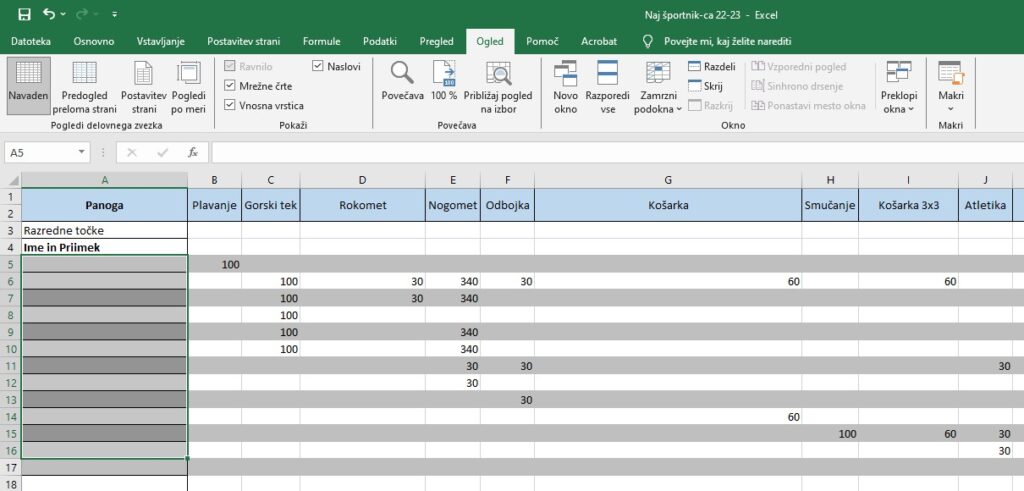Click the Ime in Priimek cell
The image size is (1024, 491).
click(104, 247)
